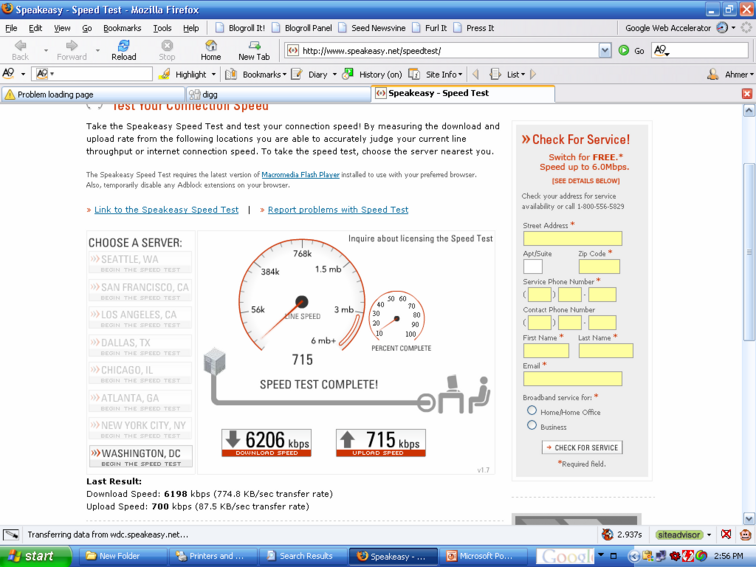The image size is (756, 567).
Task: Expand the address bar history dropdown
Action: point(605,50)
